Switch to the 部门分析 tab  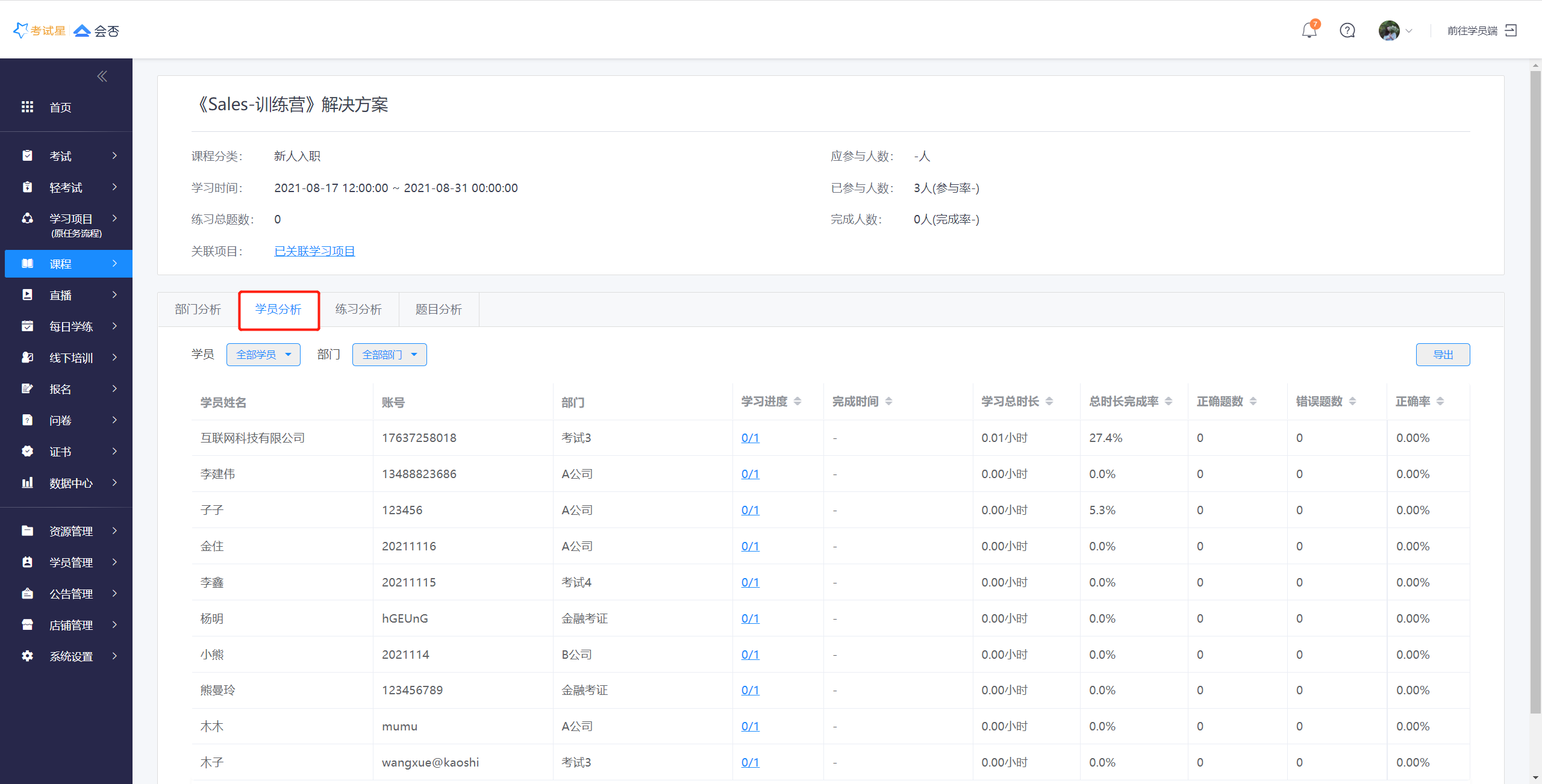198,310
